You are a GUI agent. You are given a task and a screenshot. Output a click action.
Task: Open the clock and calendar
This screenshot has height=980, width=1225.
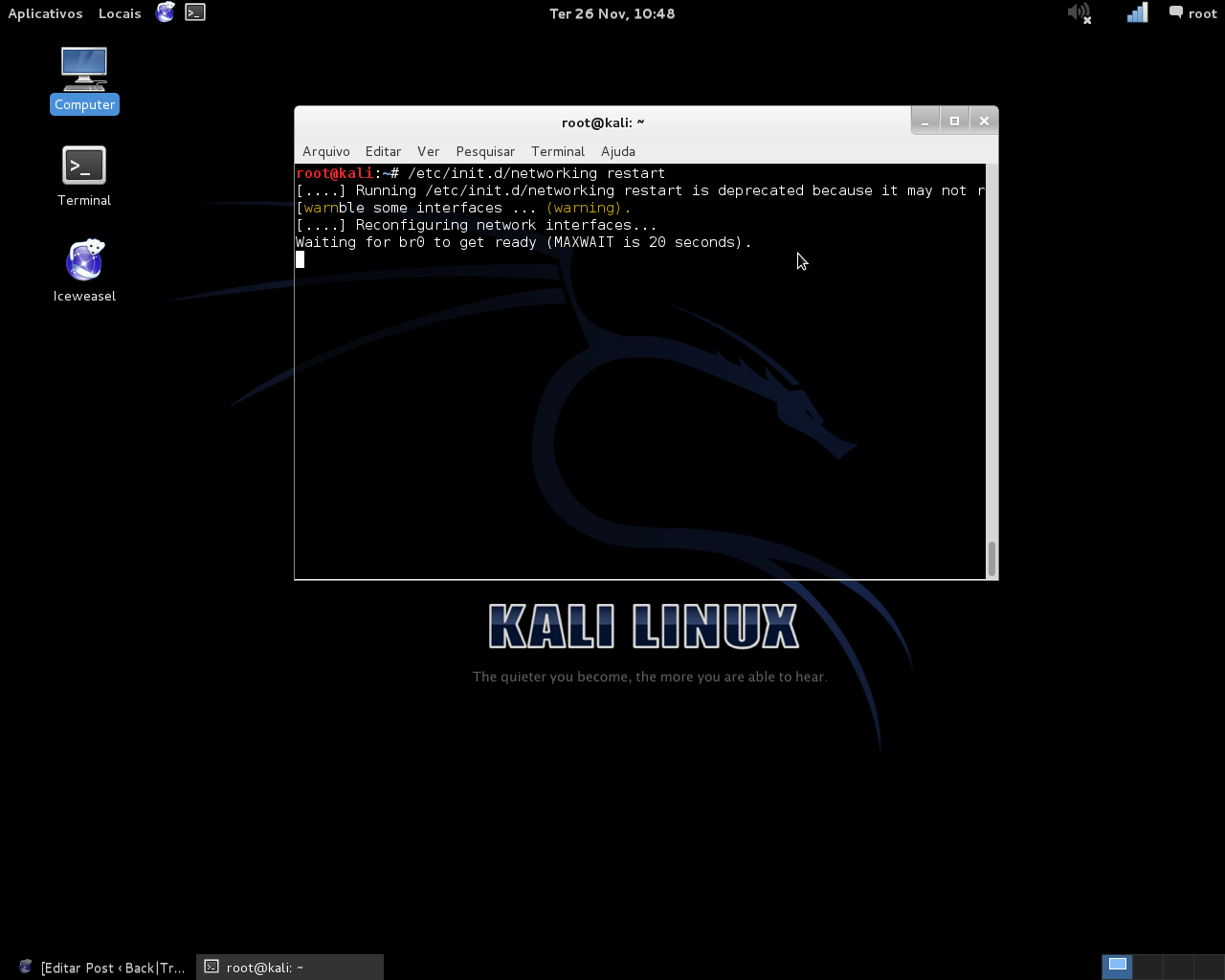click(x=612, y=13)
